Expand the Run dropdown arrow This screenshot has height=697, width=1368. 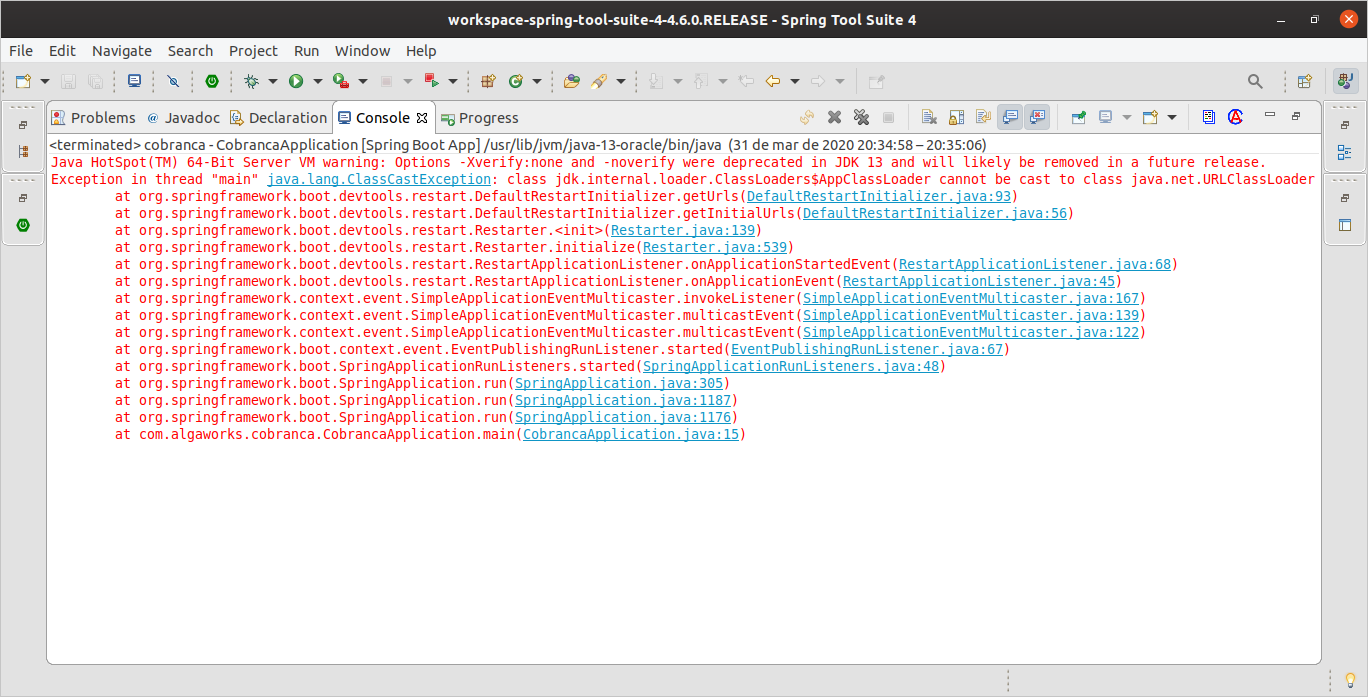point(318,81)
